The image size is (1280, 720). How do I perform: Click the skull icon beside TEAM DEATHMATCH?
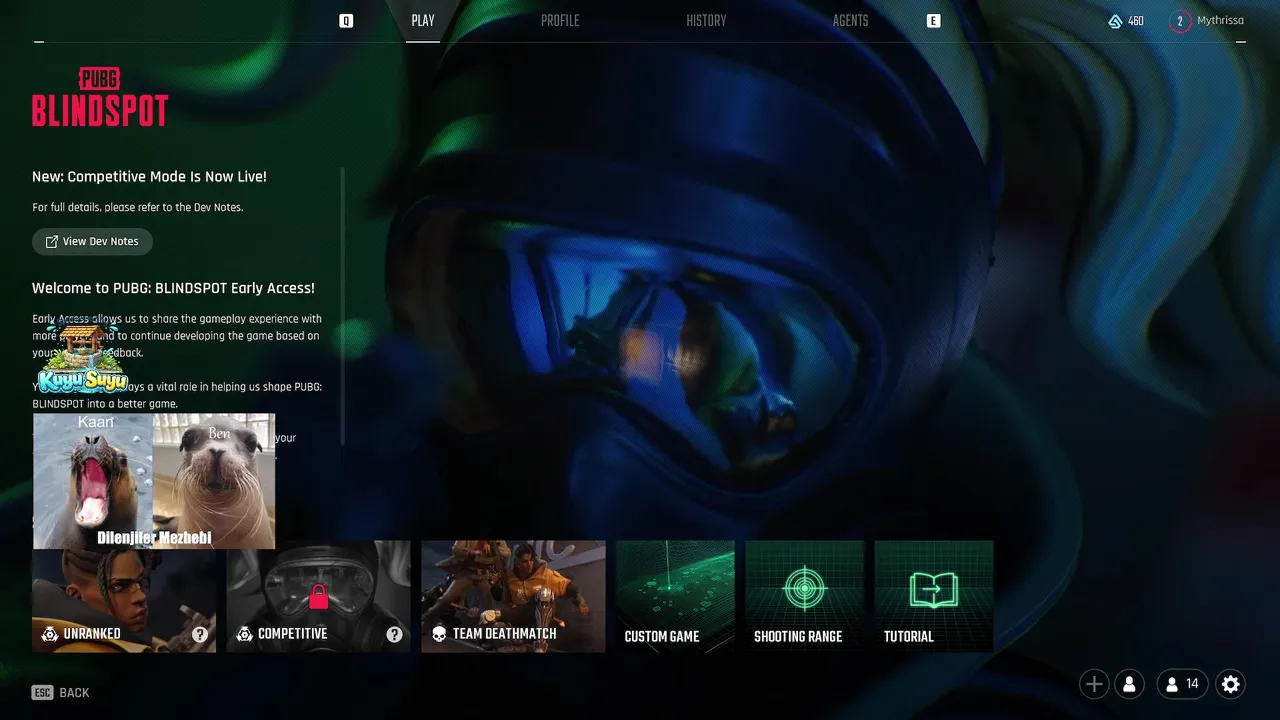439,634
